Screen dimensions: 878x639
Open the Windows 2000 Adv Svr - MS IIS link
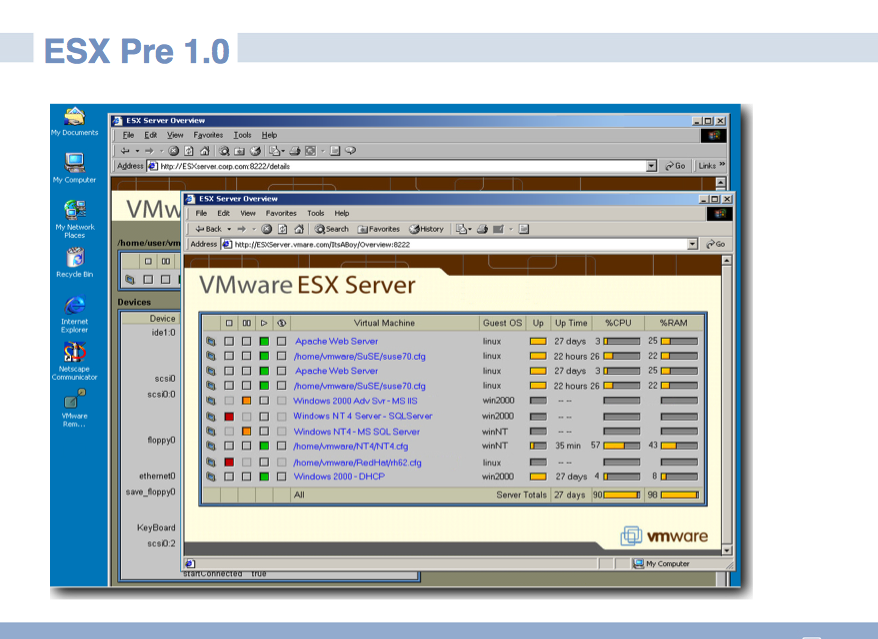click(355, 401)
